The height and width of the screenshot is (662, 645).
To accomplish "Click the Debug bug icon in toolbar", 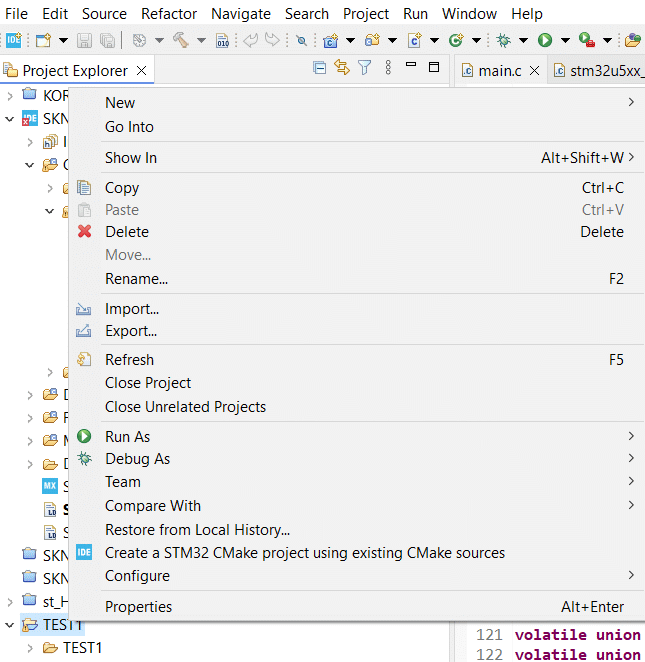I will click(x=503, y=40).
